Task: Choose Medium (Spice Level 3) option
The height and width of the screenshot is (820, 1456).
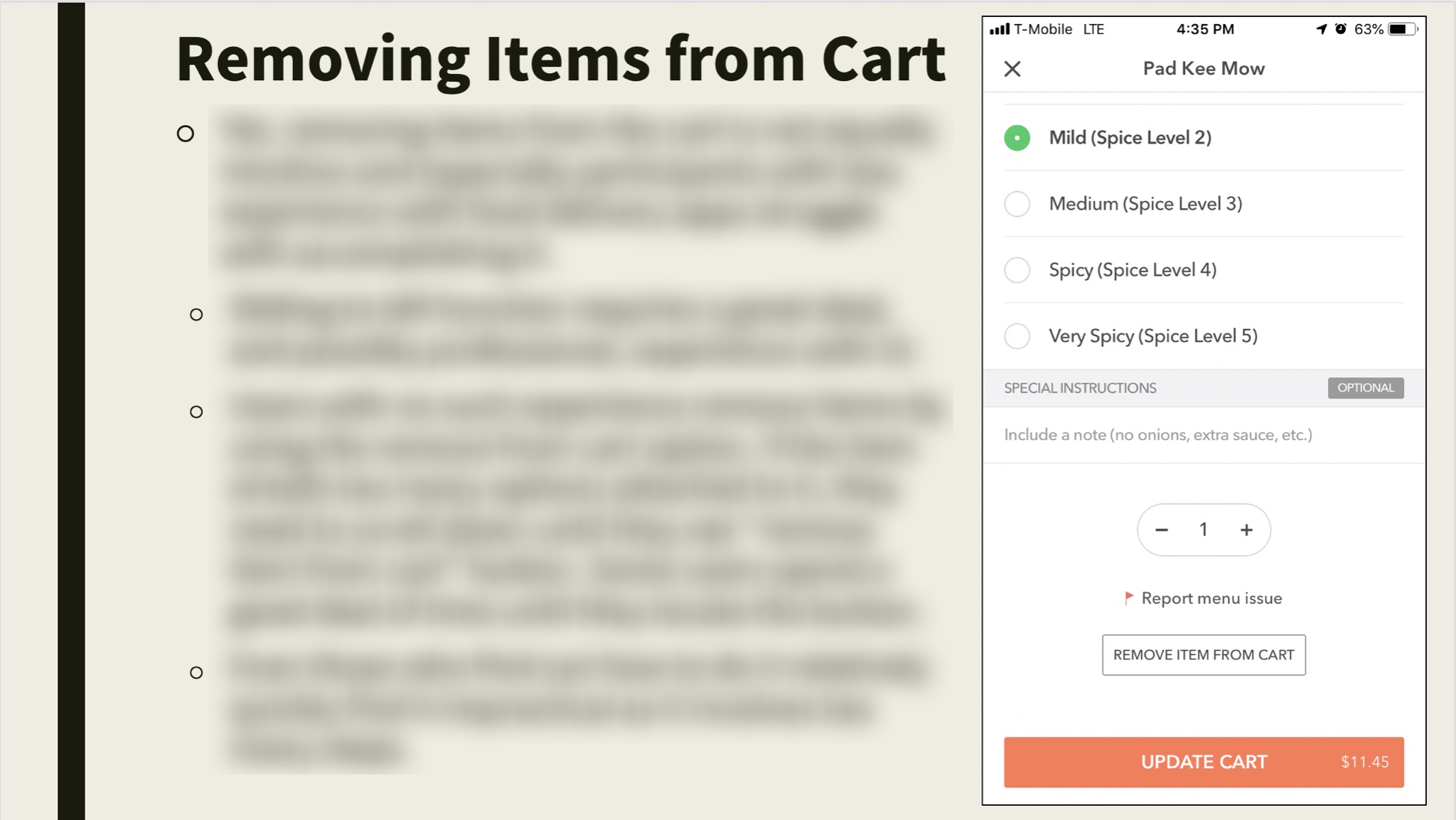Action: click(x=1017, y=204)
